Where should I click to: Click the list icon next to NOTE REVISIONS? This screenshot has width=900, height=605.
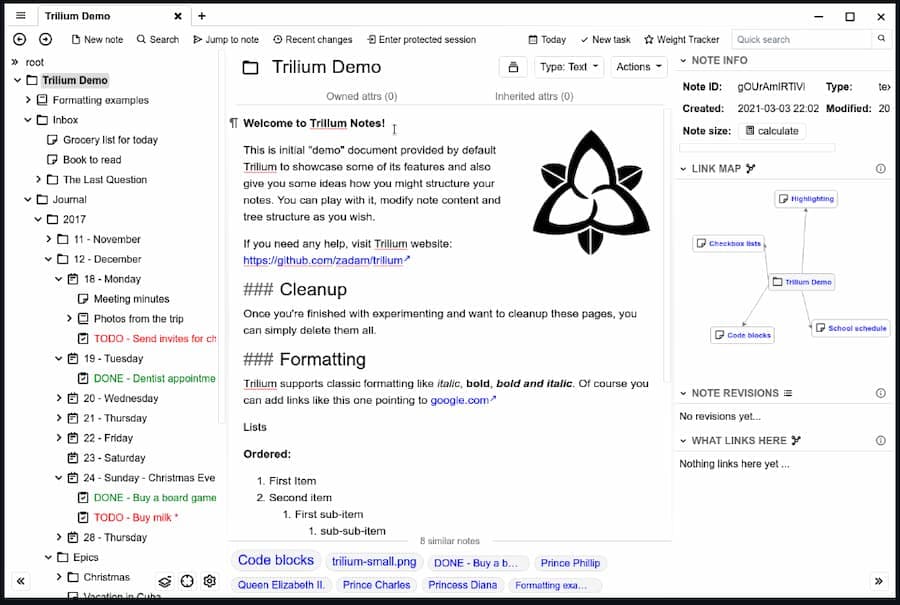pos(788,393)
